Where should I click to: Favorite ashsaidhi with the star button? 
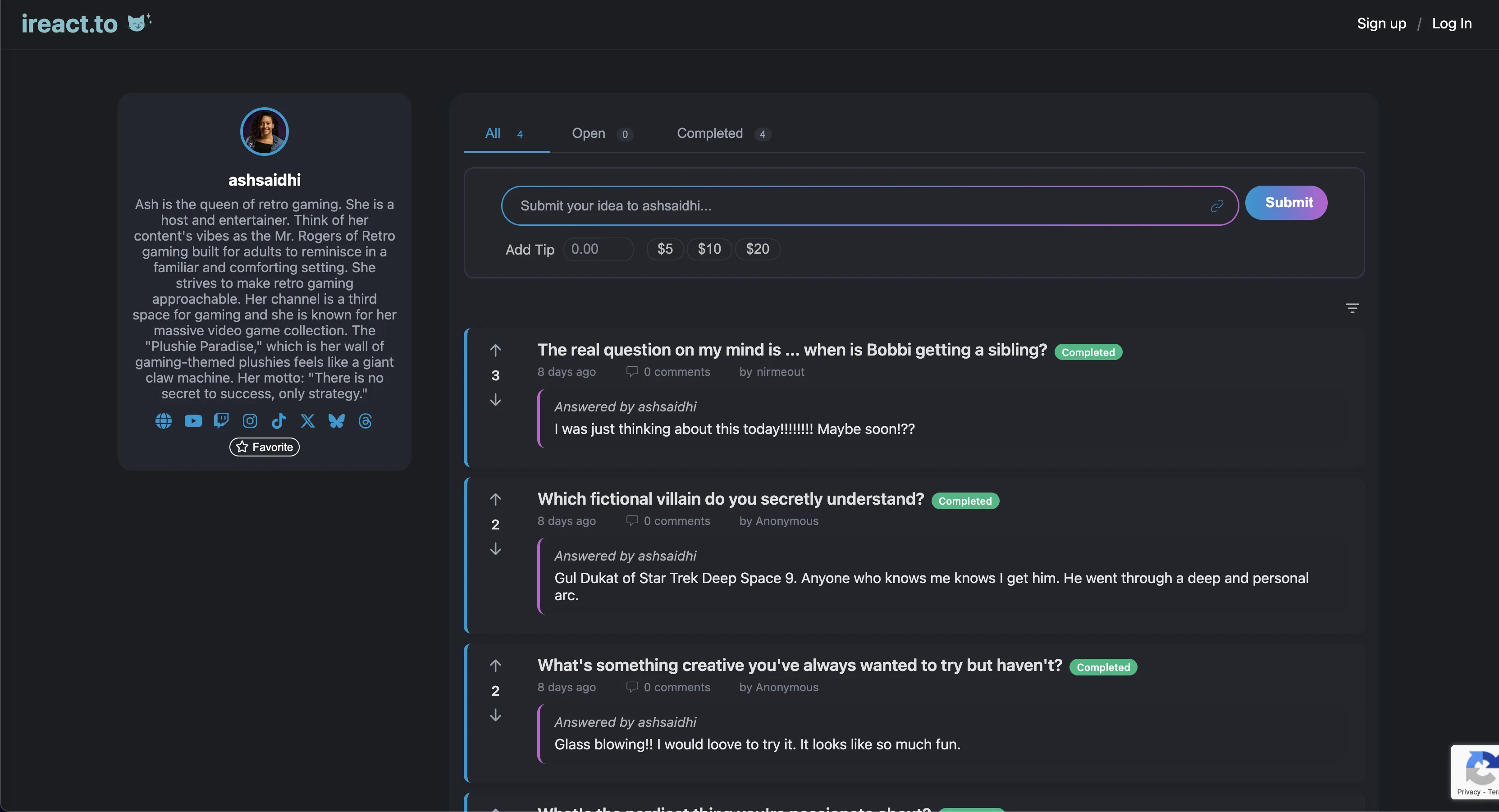(x=264, y=447)
